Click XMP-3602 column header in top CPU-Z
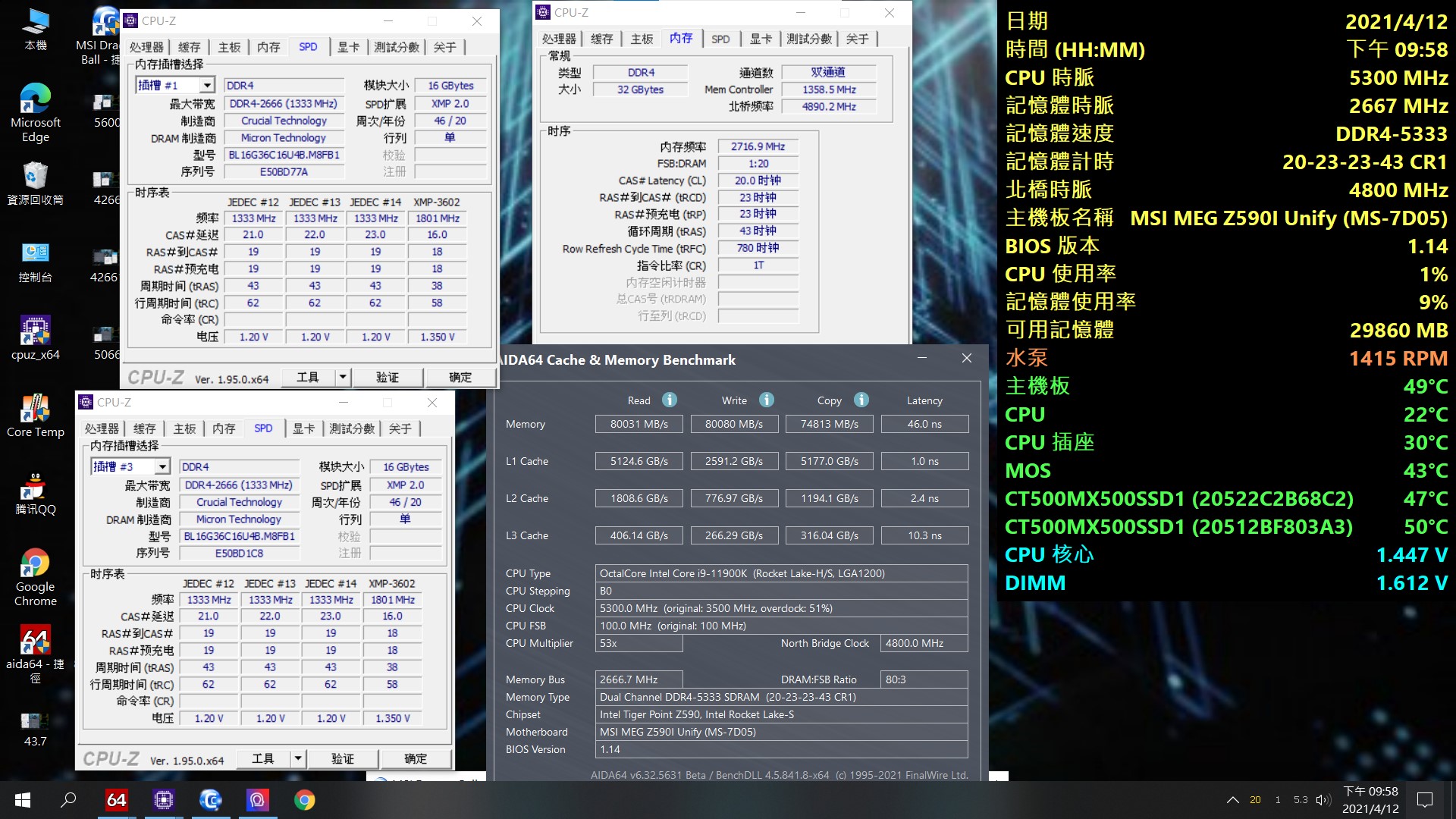Screen dimensions: 1456x819 point(437,202)
